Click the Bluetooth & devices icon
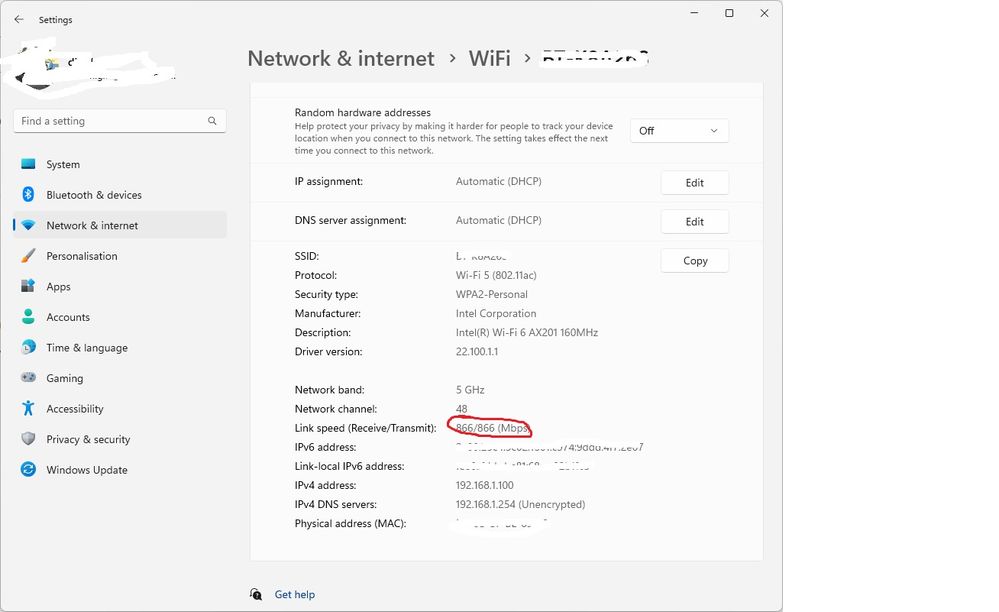This screenshot has width=999, height=612. [x=28, y=195]
